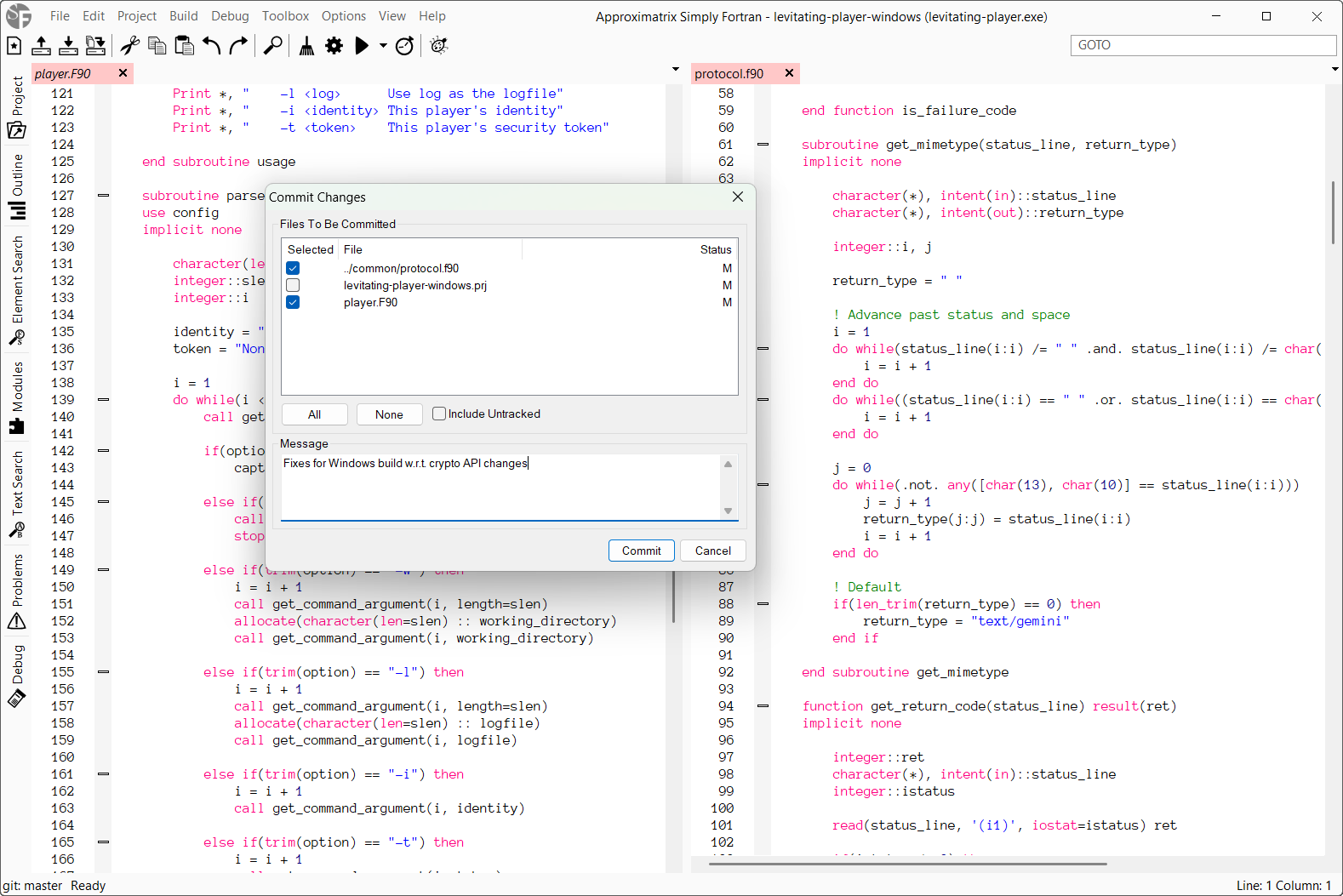Open the Options menu

[x=344, y=16]
